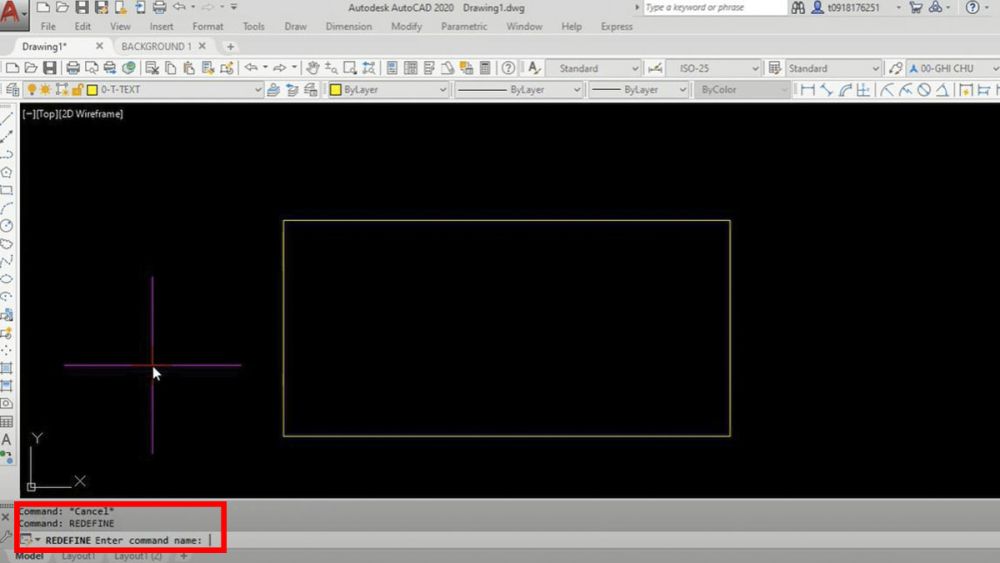Click Plot printer icon in quick access toolbar
Screen dimensions: 1000x563
[159, 8]
